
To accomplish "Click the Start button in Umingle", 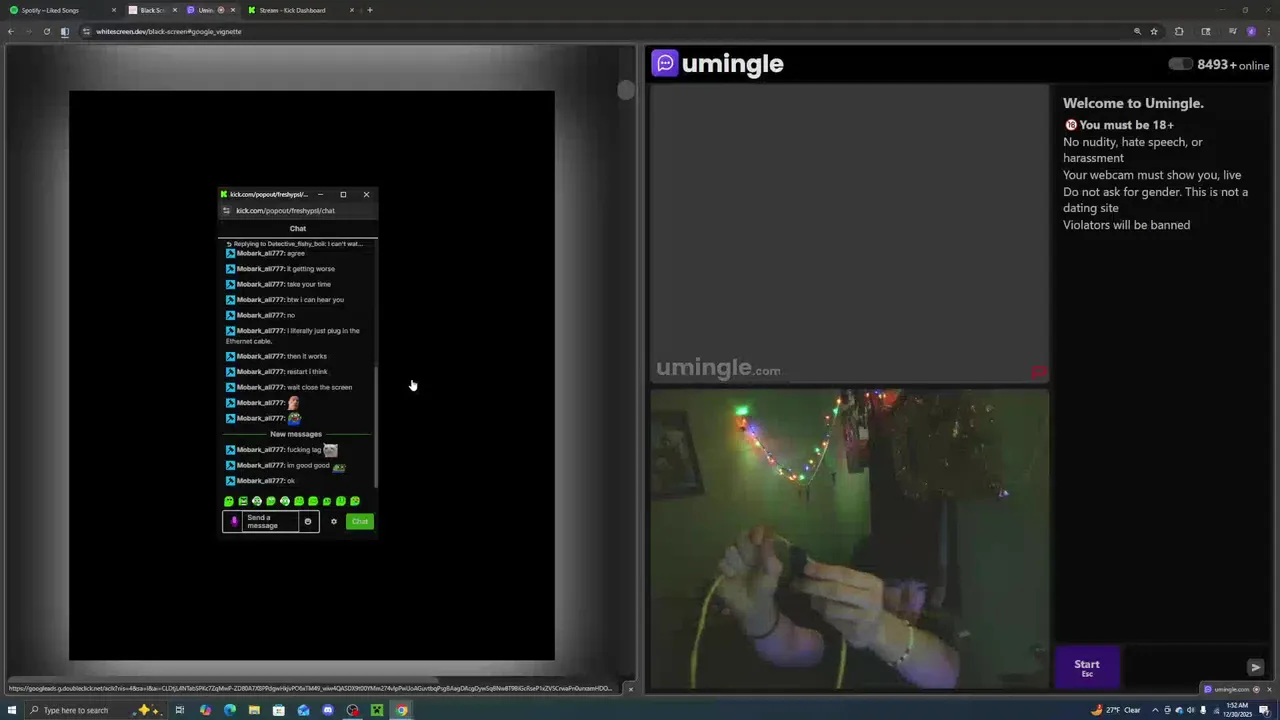I will (1087, 667).
